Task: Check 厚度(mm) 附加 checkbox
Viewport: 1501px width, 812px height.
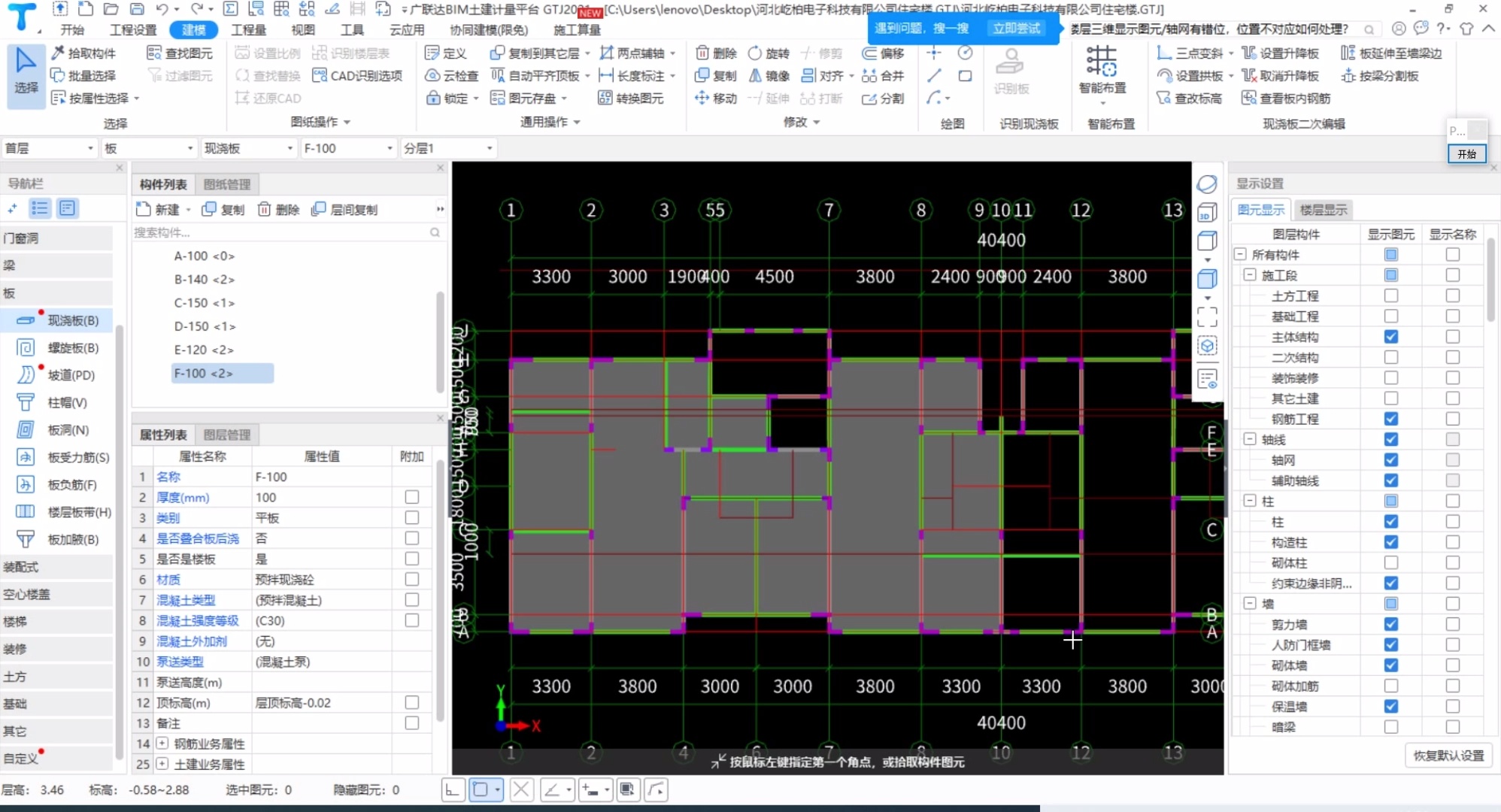Action: 411,497
